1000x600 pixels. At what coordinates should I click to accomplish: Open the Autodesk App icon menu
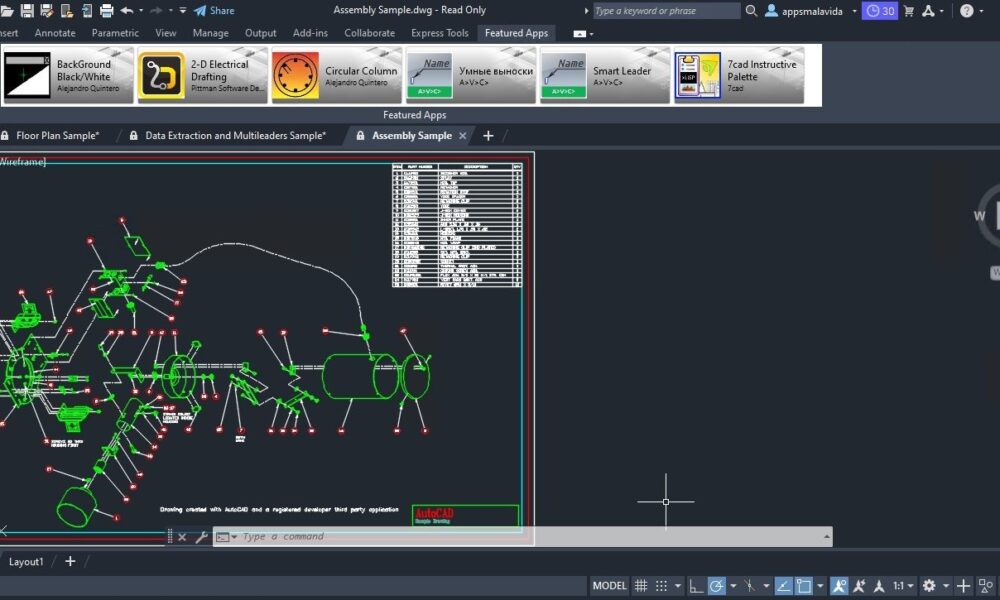tap(929, 11)
